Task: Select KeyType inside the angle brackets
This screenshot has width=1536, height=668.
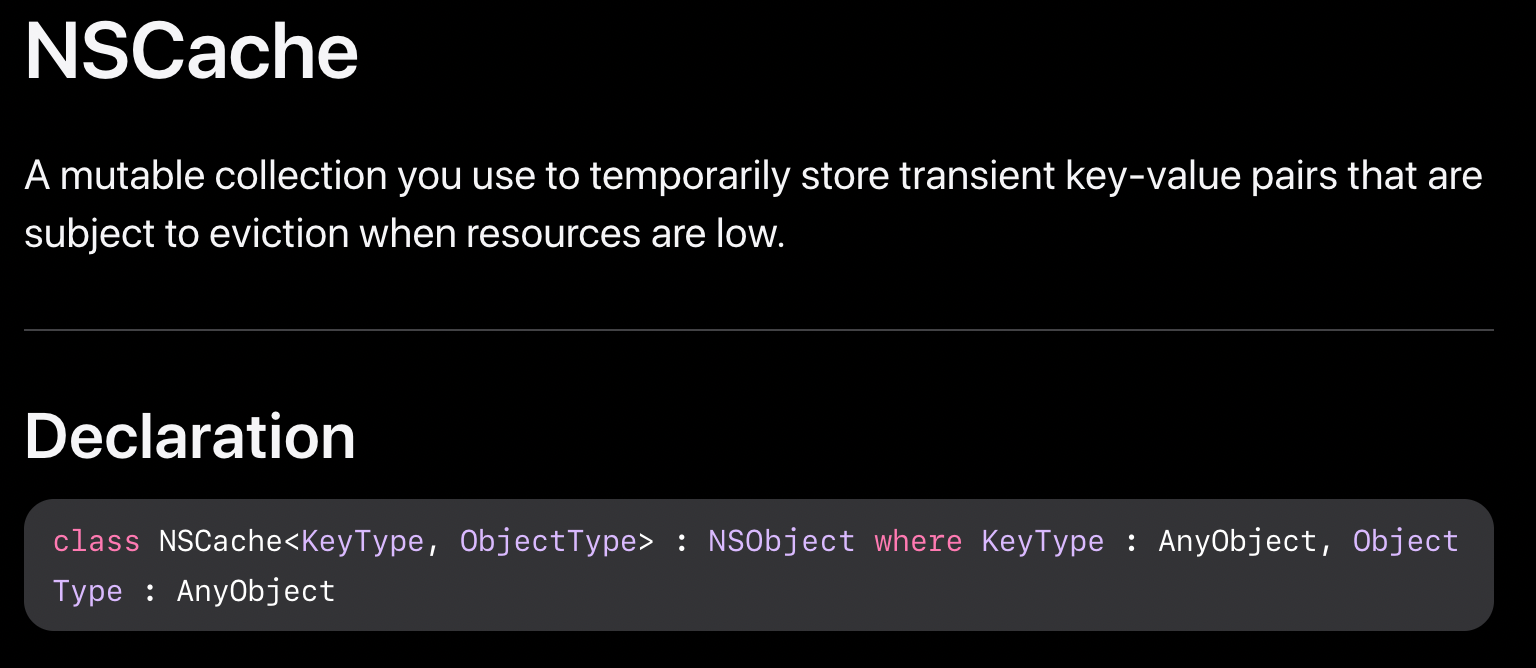Action: coord(362,541)
